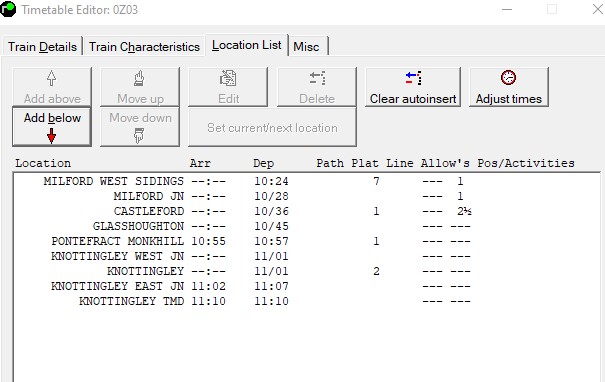Image resolution: width=605 pixels, height=382 pixels.
Task: Click the Pos/Activities column header
Action: pos(526,163)
